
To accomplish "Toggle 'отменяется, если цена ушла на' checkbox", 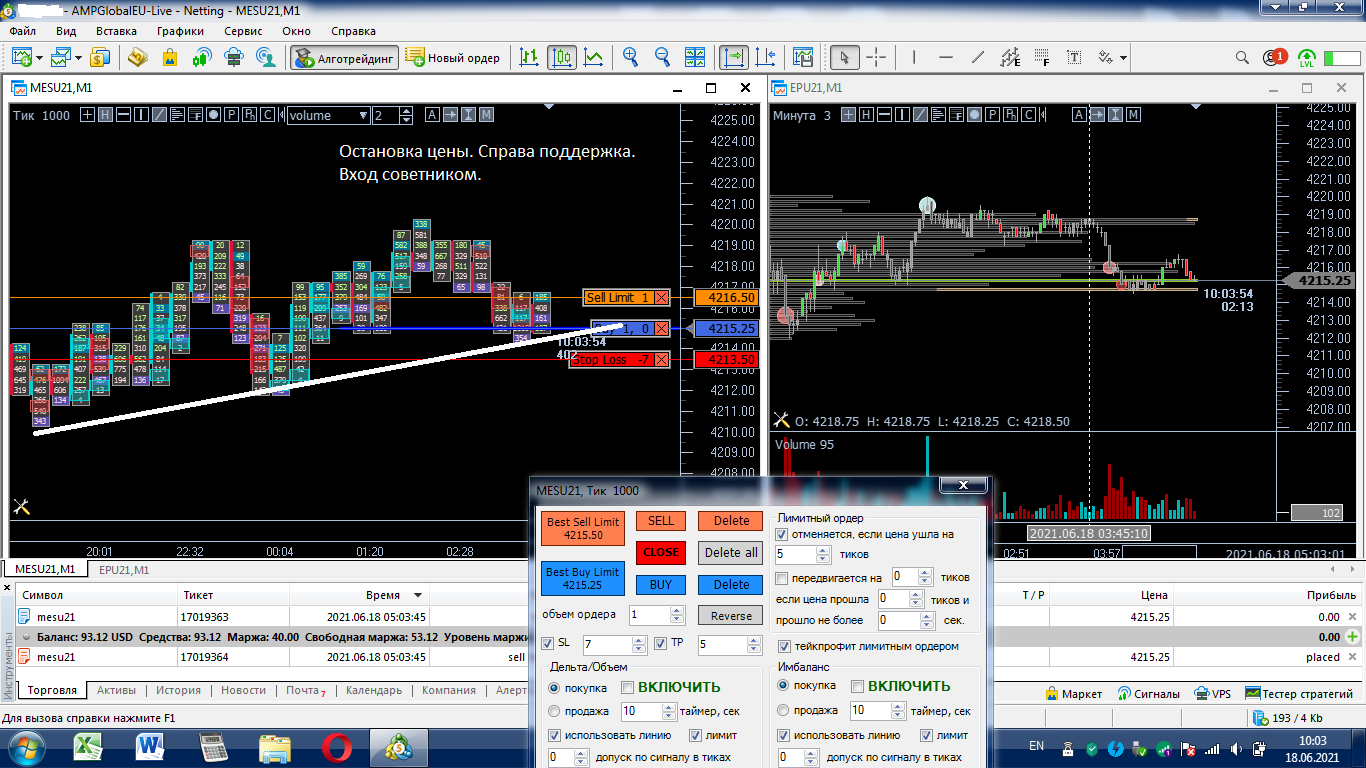I will click(782, 534).
